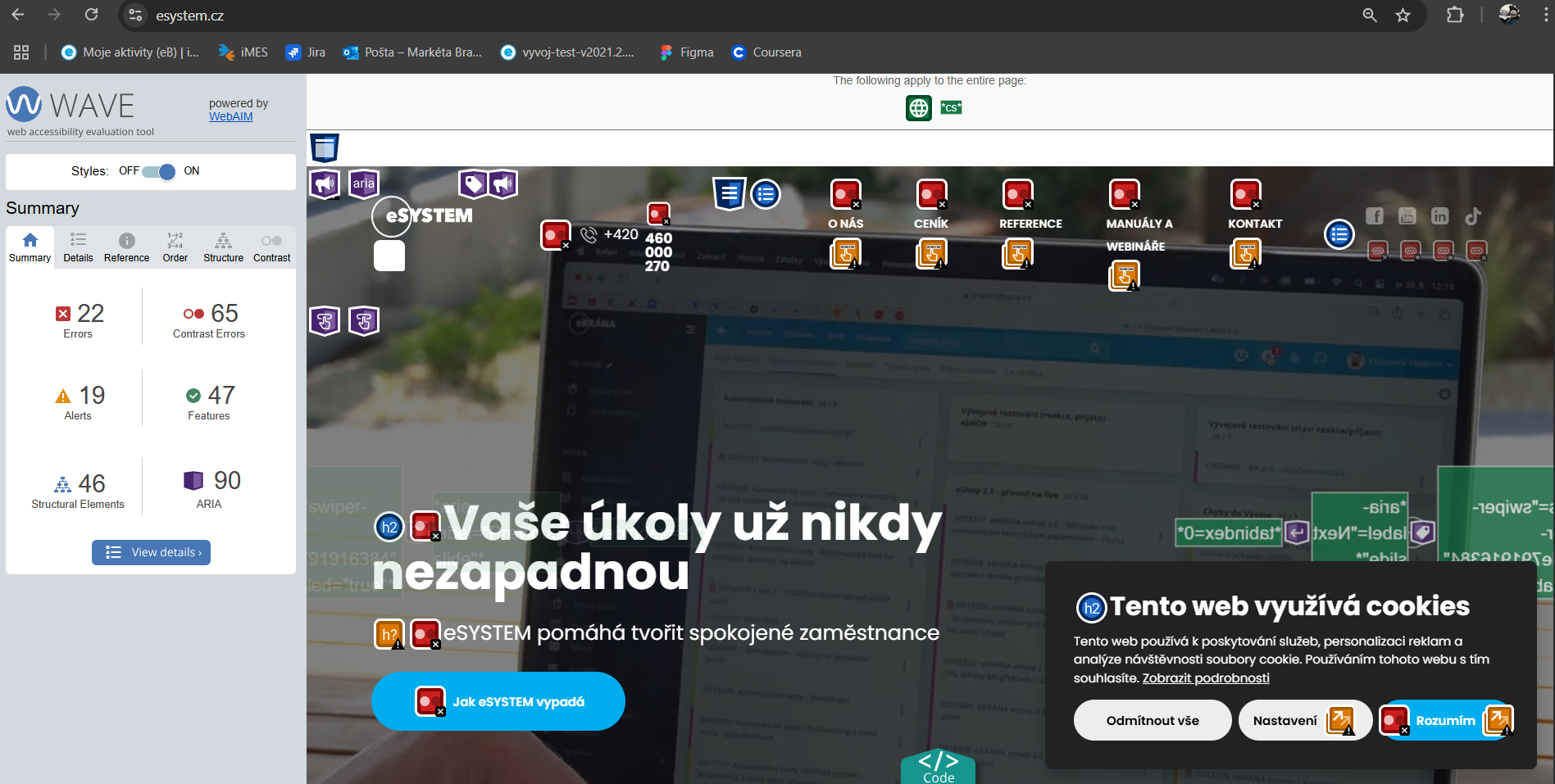Click the aria label icon

(364, 184)
